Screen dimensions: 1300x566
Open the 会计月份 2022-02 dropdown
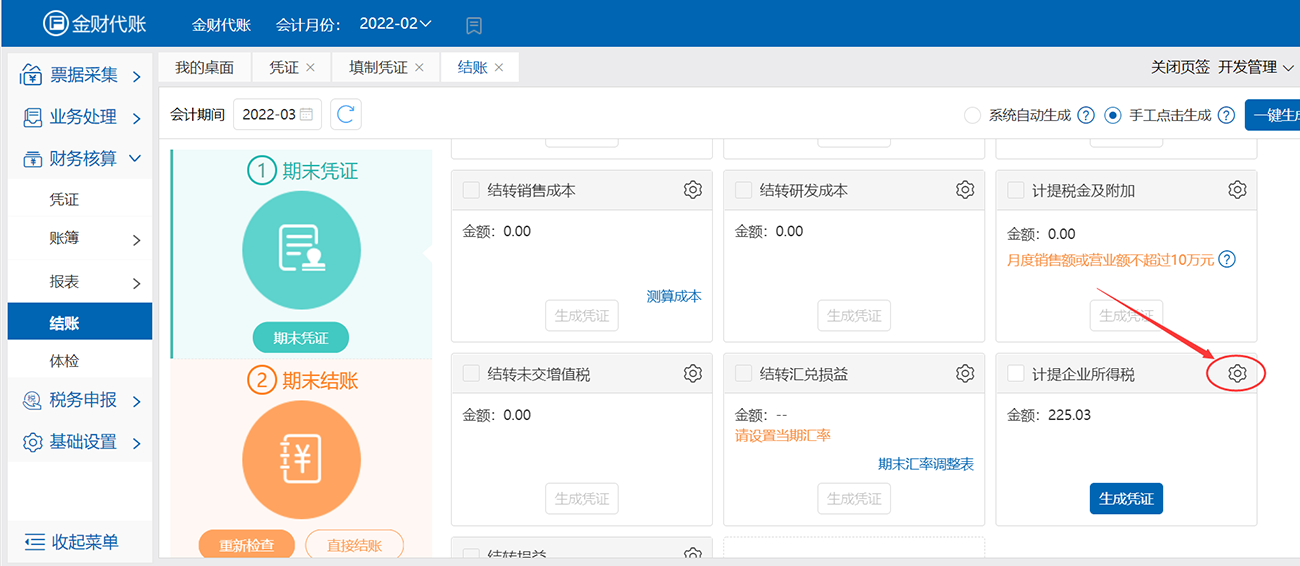pyautogui.click(x=395, y=24)
